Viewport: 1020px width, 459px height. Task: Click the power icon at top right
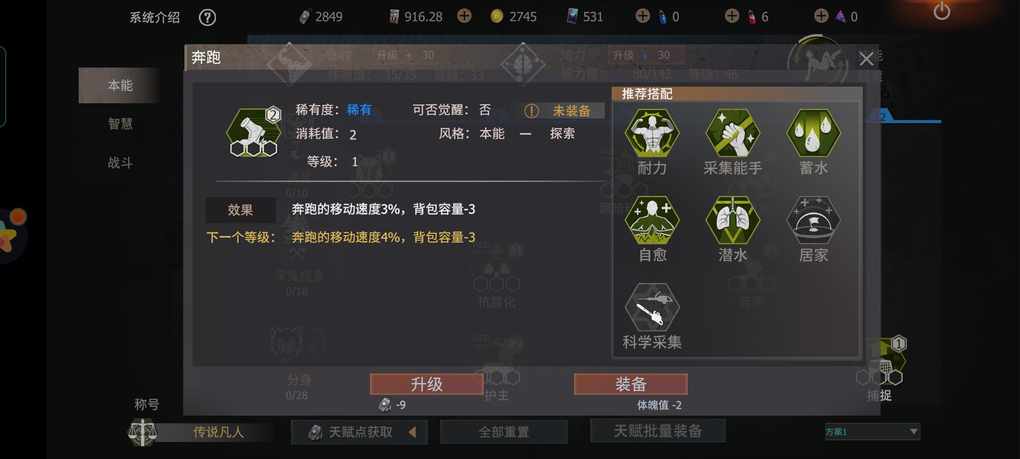pos(941,11)
